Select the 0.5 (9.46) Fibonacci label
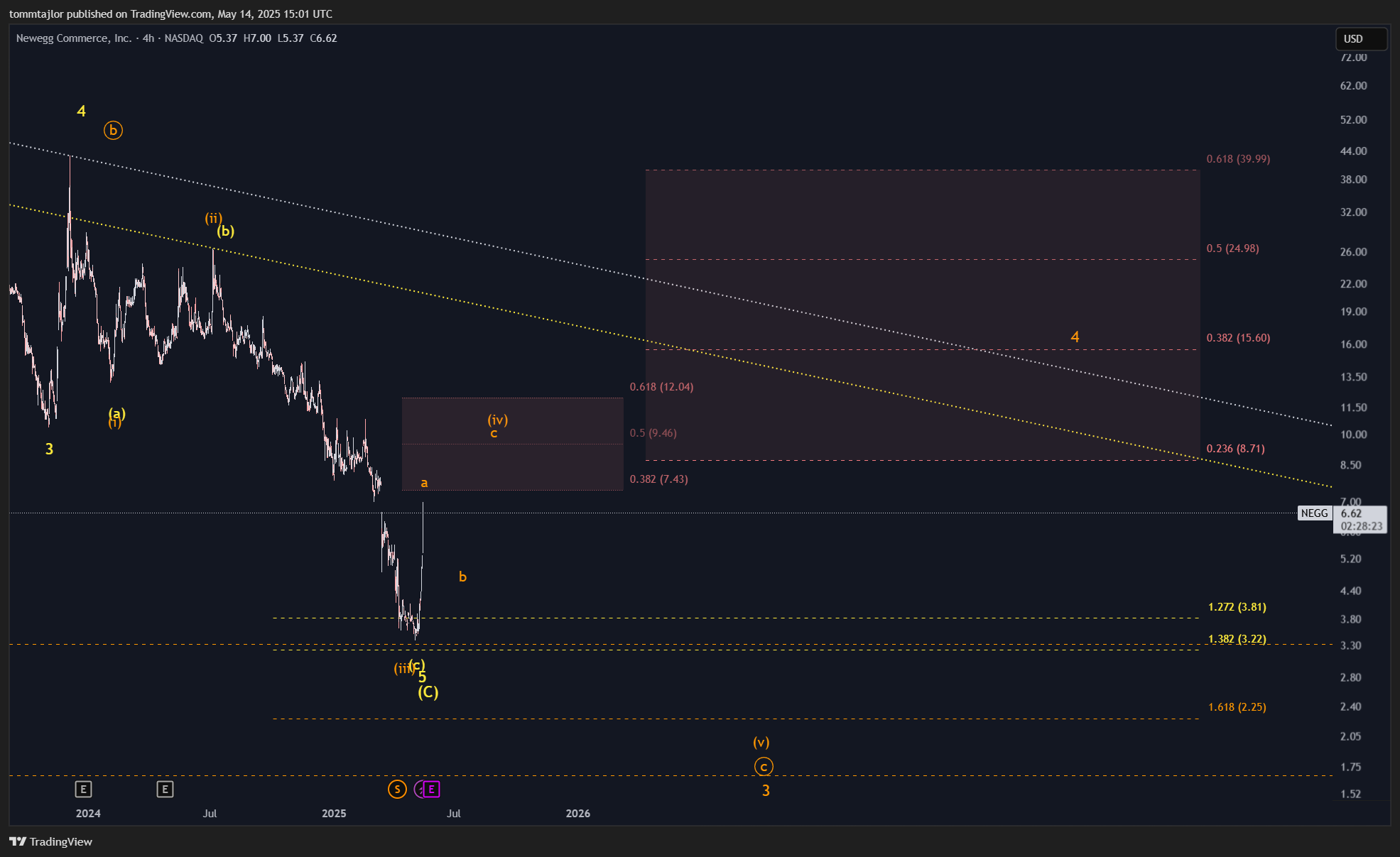The width and height of the screenshot is (1400, 857). click(x=653, y=433)
